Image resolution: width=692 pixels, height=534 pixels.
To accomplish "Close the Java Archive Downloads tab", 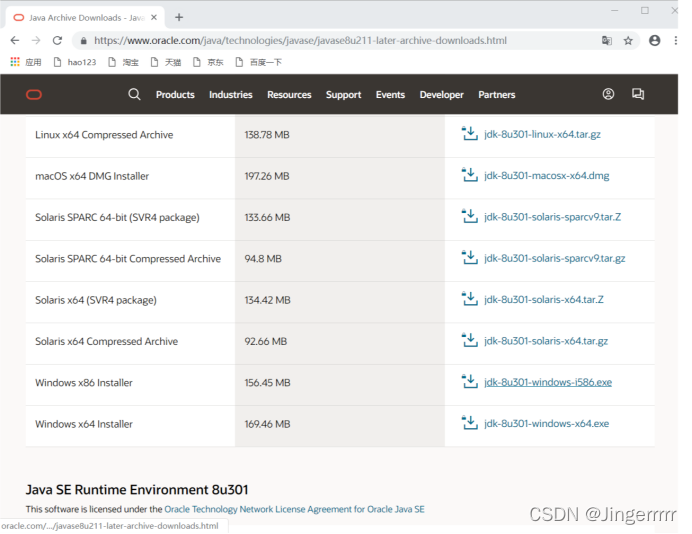I will pyautogui.click(x=154, y=18).
